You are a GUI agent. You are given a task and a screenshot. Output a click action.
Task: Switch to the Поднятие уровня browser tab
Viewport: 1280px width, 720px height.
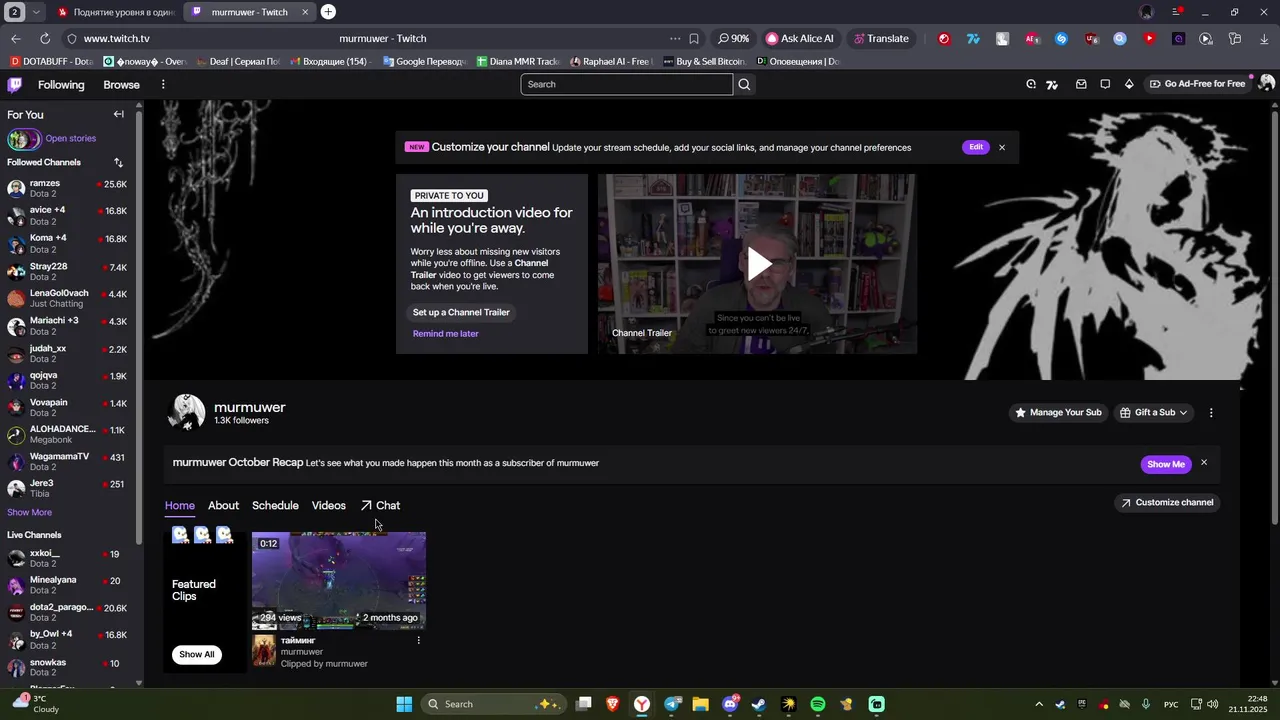(116, 12)
